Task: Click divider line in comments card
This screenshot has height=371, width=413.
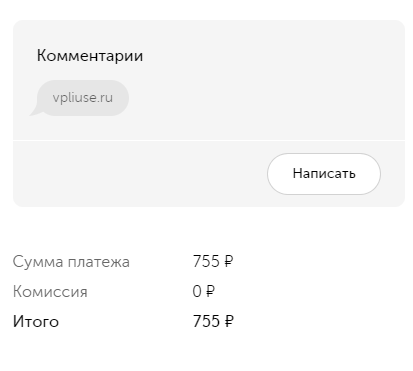Action: pos(209,140)
